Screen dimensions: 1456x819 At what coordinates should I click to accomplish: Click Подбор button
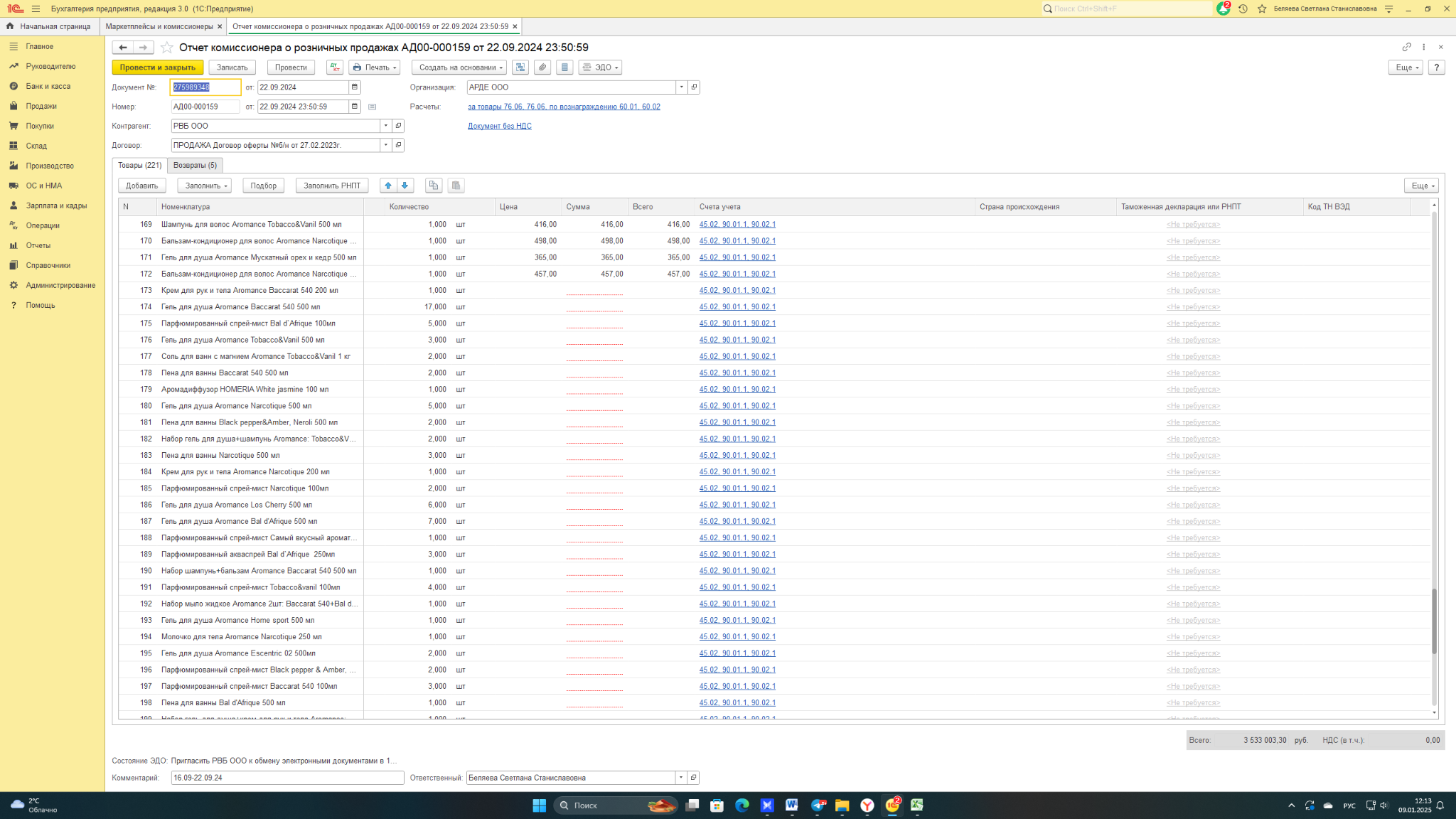[x=264, y=186]
